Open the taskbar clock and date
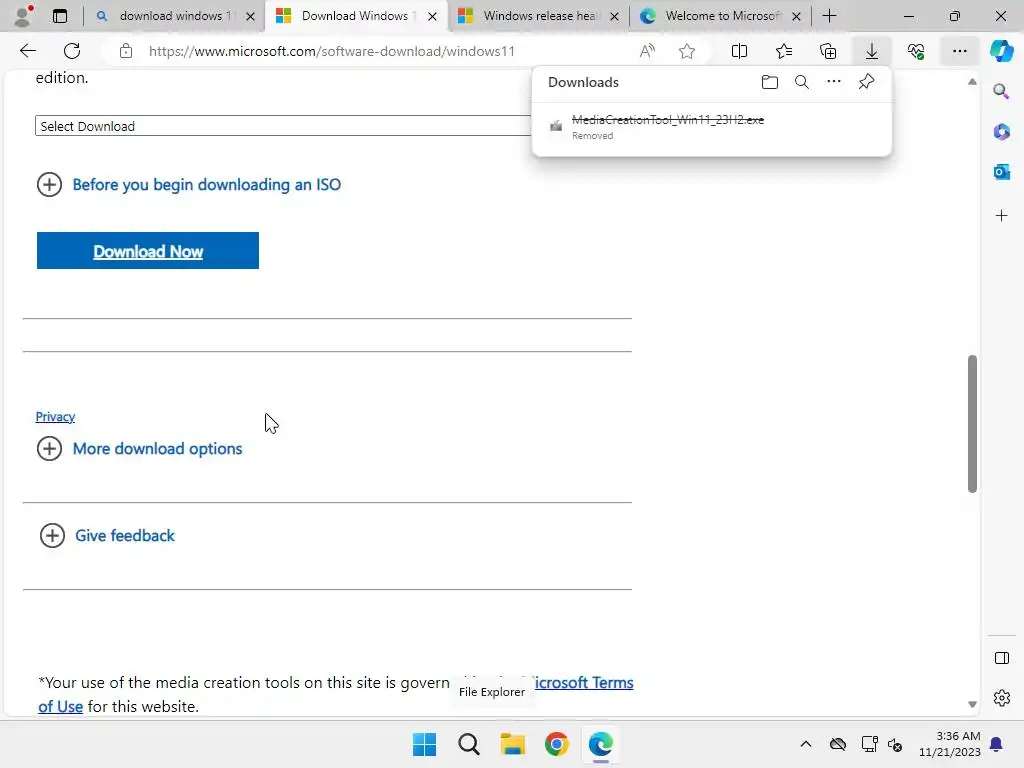Viewport: 1024px width, 768px height. (950, 744)
